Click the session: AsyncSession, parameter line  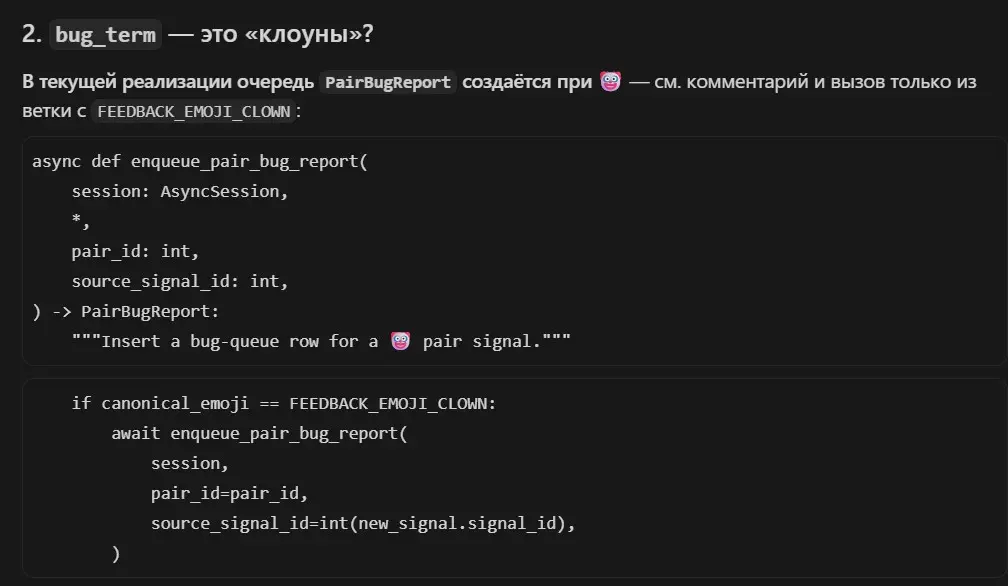180,191
